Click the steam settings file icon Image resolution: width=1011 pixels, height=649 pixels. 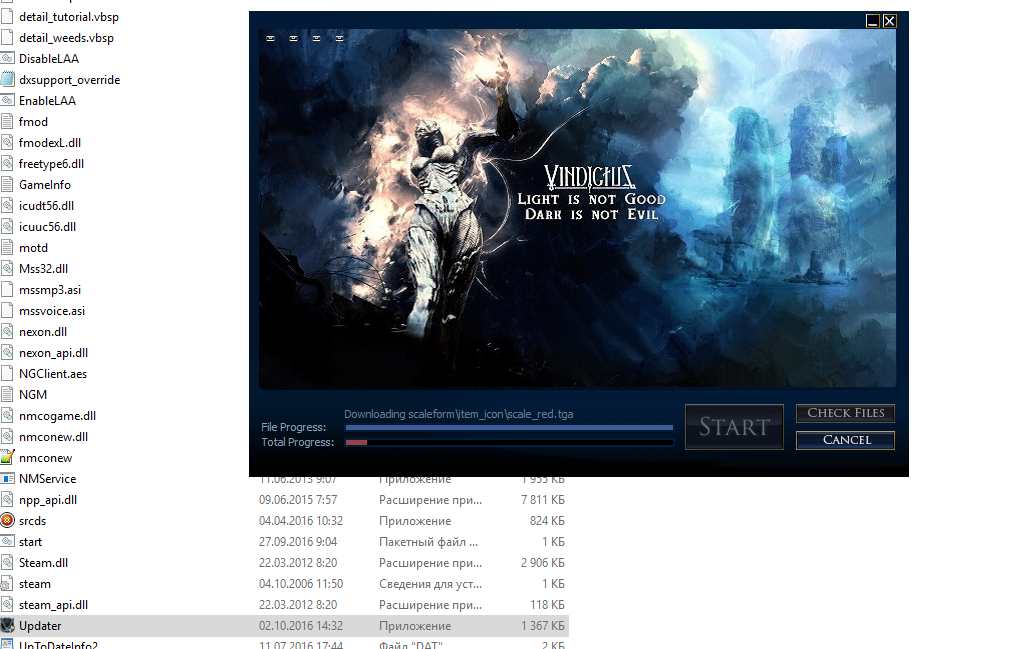click(7, 584)
